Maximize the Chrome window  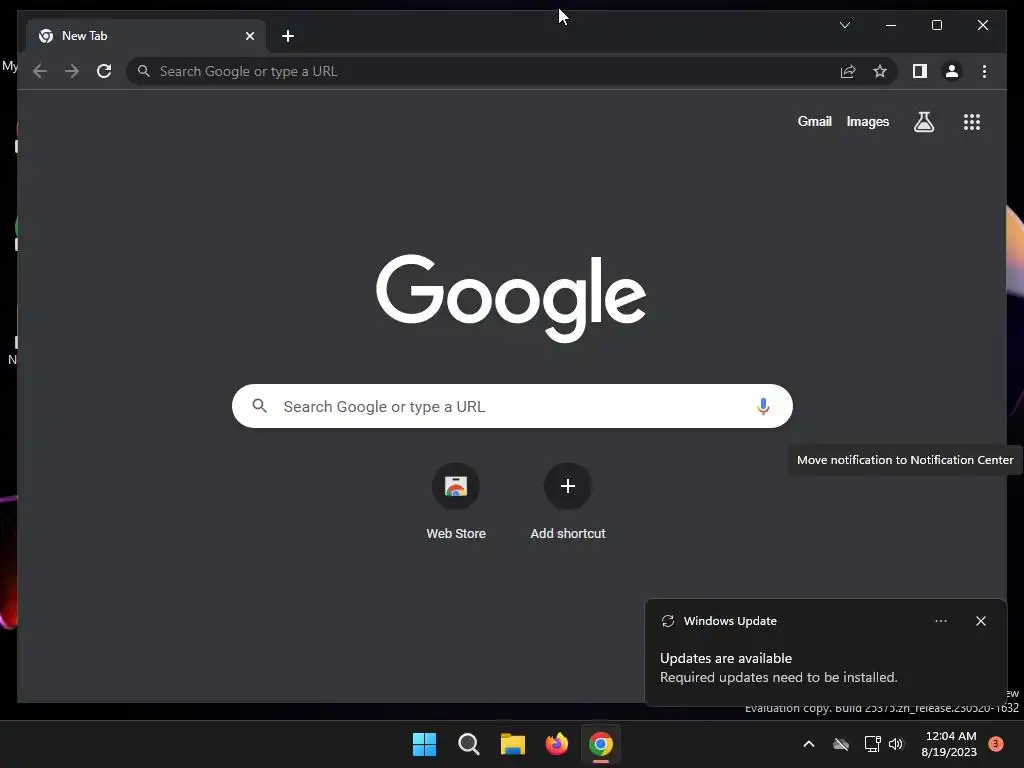tap(936, 25)
